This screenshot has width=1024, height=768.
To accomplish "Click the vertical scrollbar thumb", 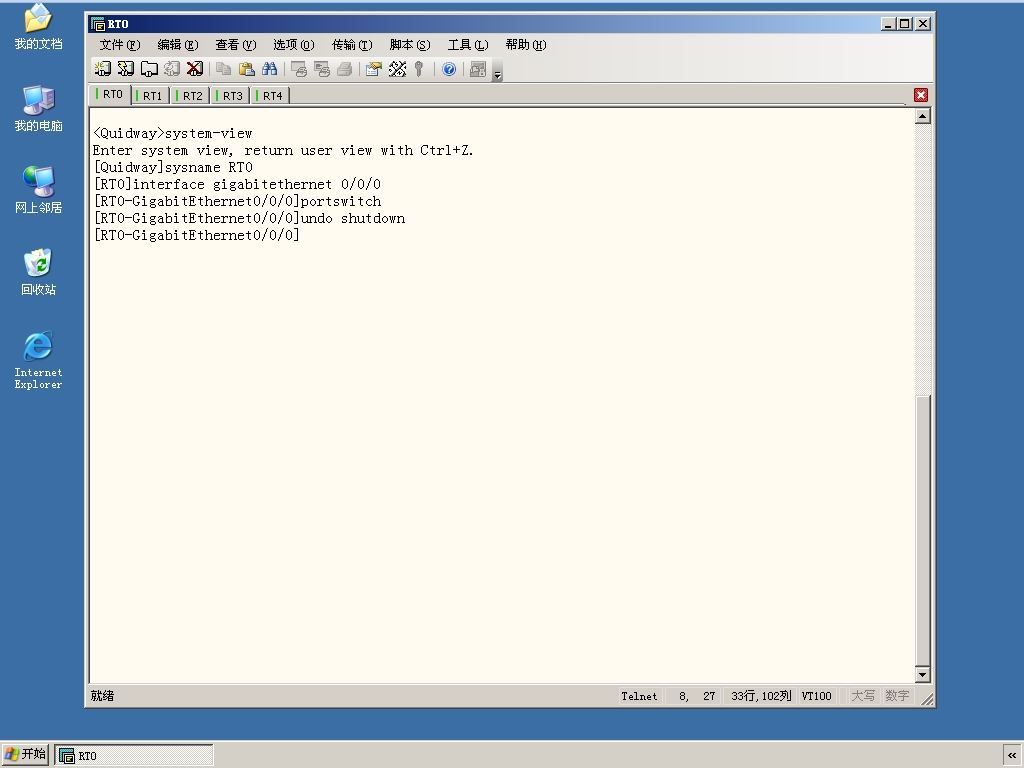I will pyautogui.click(x=922, y=530).
